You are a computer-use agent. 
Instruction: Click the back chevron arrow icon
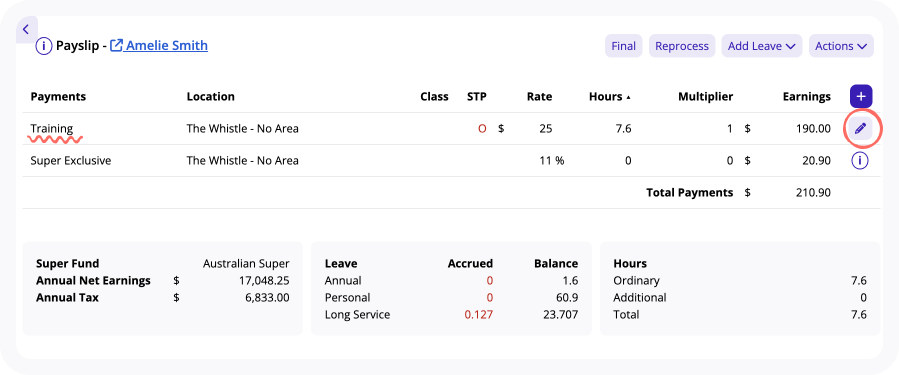[x=26, y=30]
